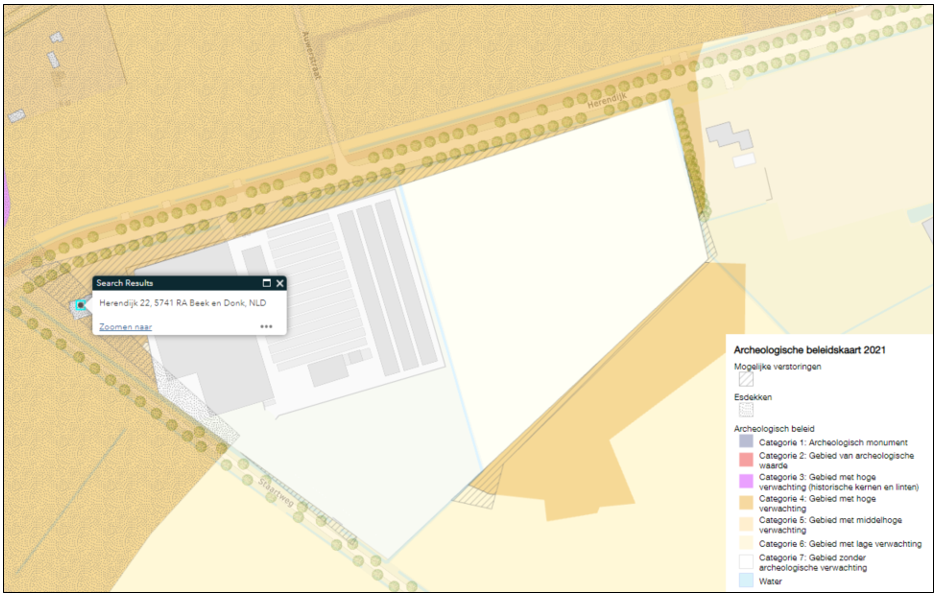Click the 'Archeologisch beleid' legend heading

[774, 429]
